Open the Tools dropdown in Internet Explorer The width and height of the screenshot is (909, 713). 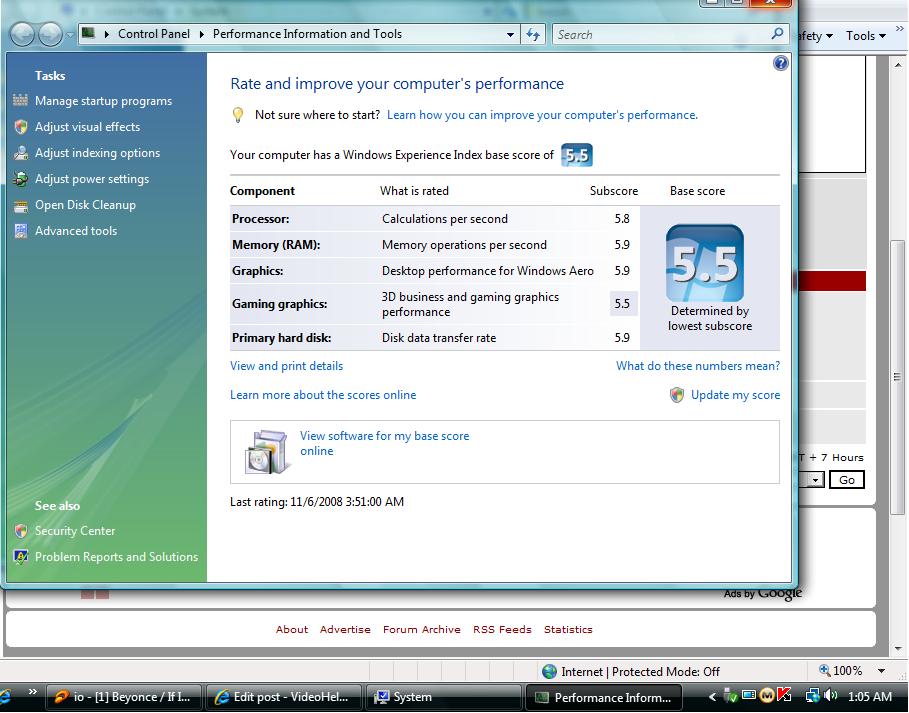[x=866, y=36]
